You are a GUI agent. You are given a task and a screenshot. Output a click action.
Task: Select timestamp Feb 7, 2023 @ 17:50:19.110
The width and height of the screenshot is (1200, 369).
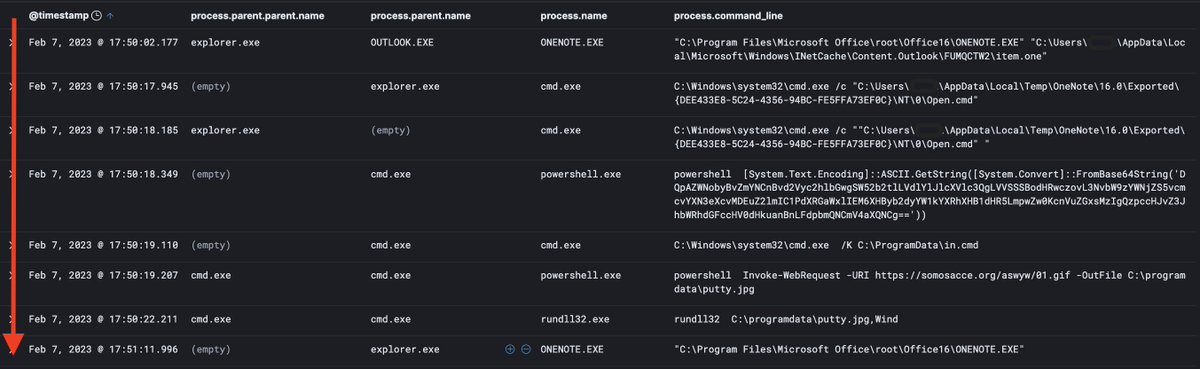[104, 245]
